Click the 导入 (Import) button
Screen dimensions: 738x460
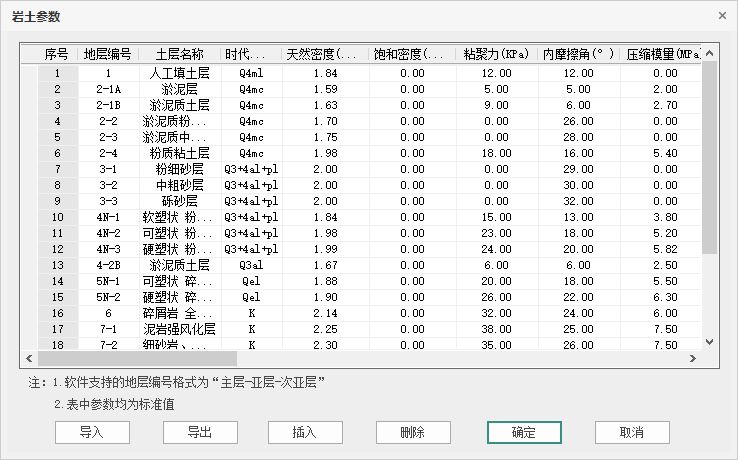[92, 432]
